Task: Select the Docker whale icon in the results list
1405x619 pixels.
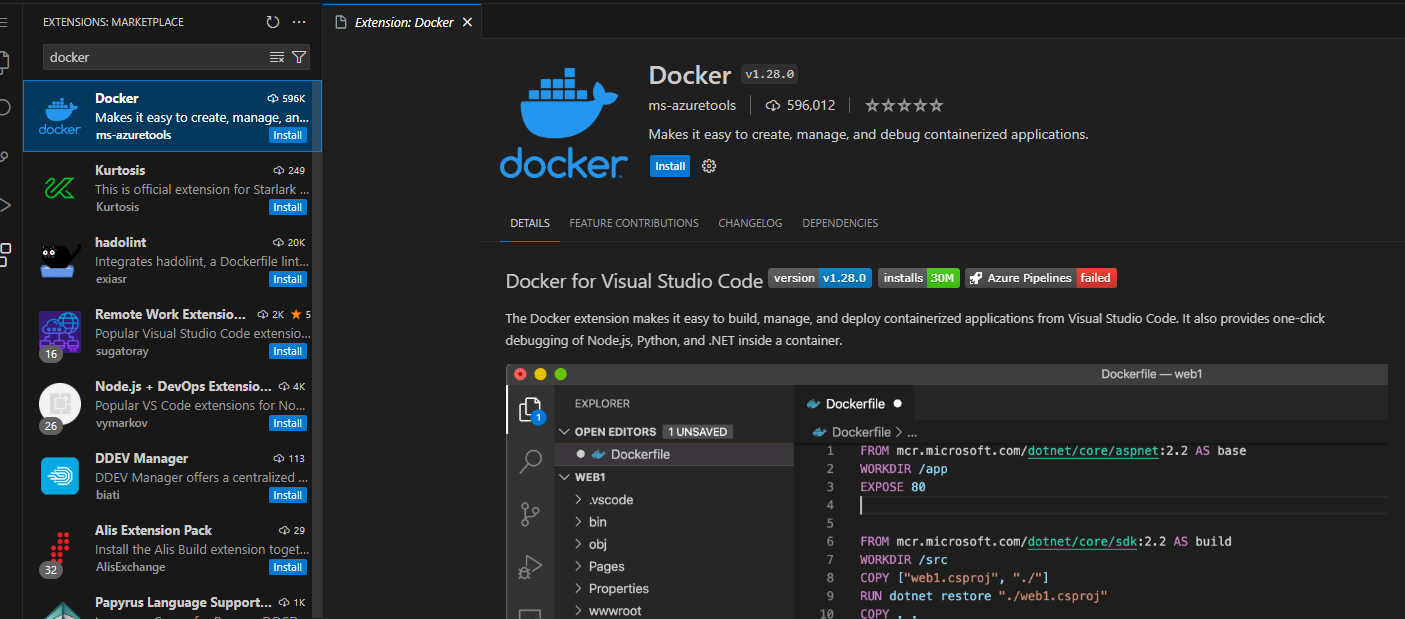Action: tap(59, 117)
